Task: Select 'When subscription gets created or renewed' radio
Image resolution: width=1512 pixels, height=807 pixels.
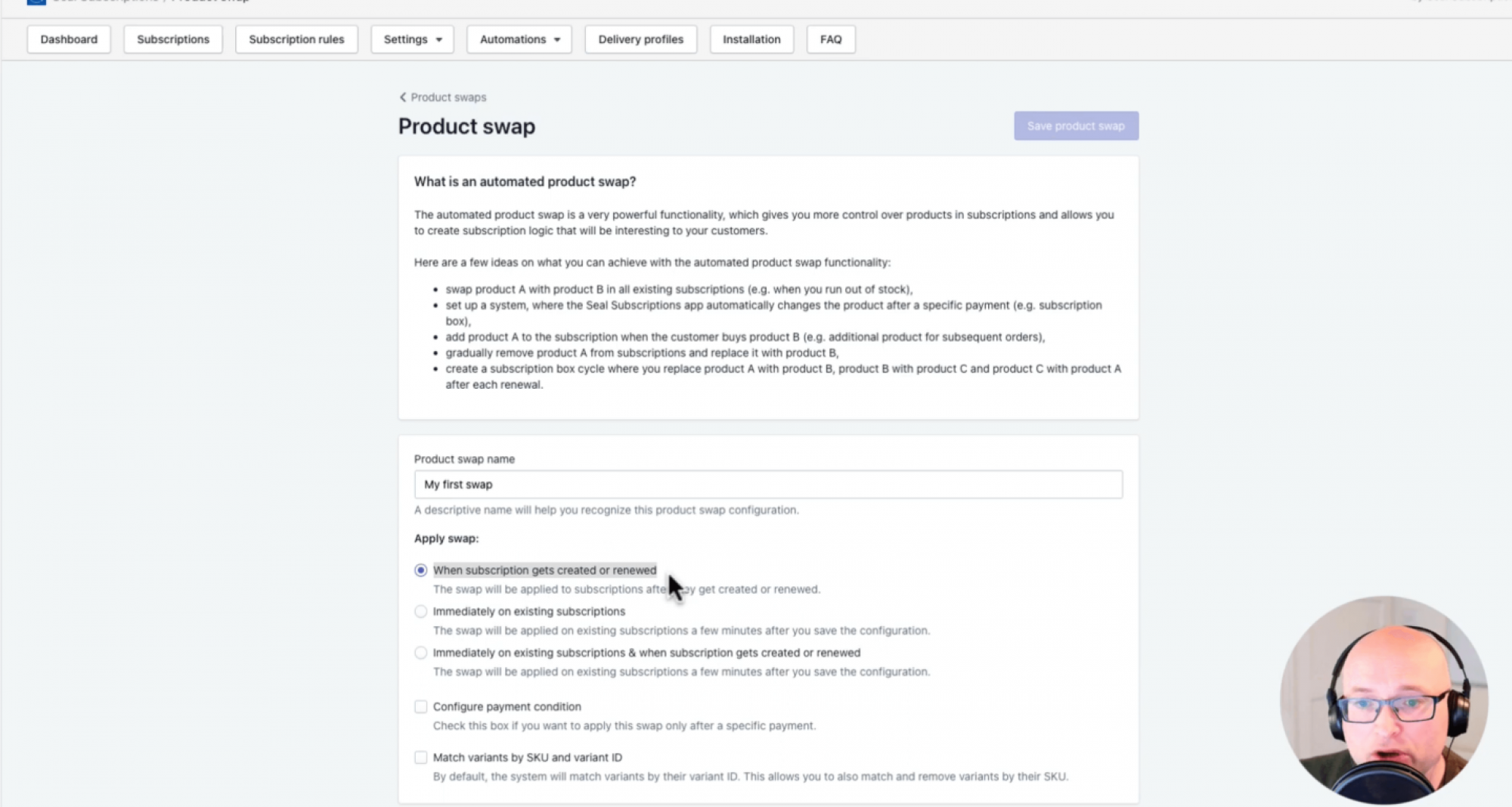Action: click(421, 570)
